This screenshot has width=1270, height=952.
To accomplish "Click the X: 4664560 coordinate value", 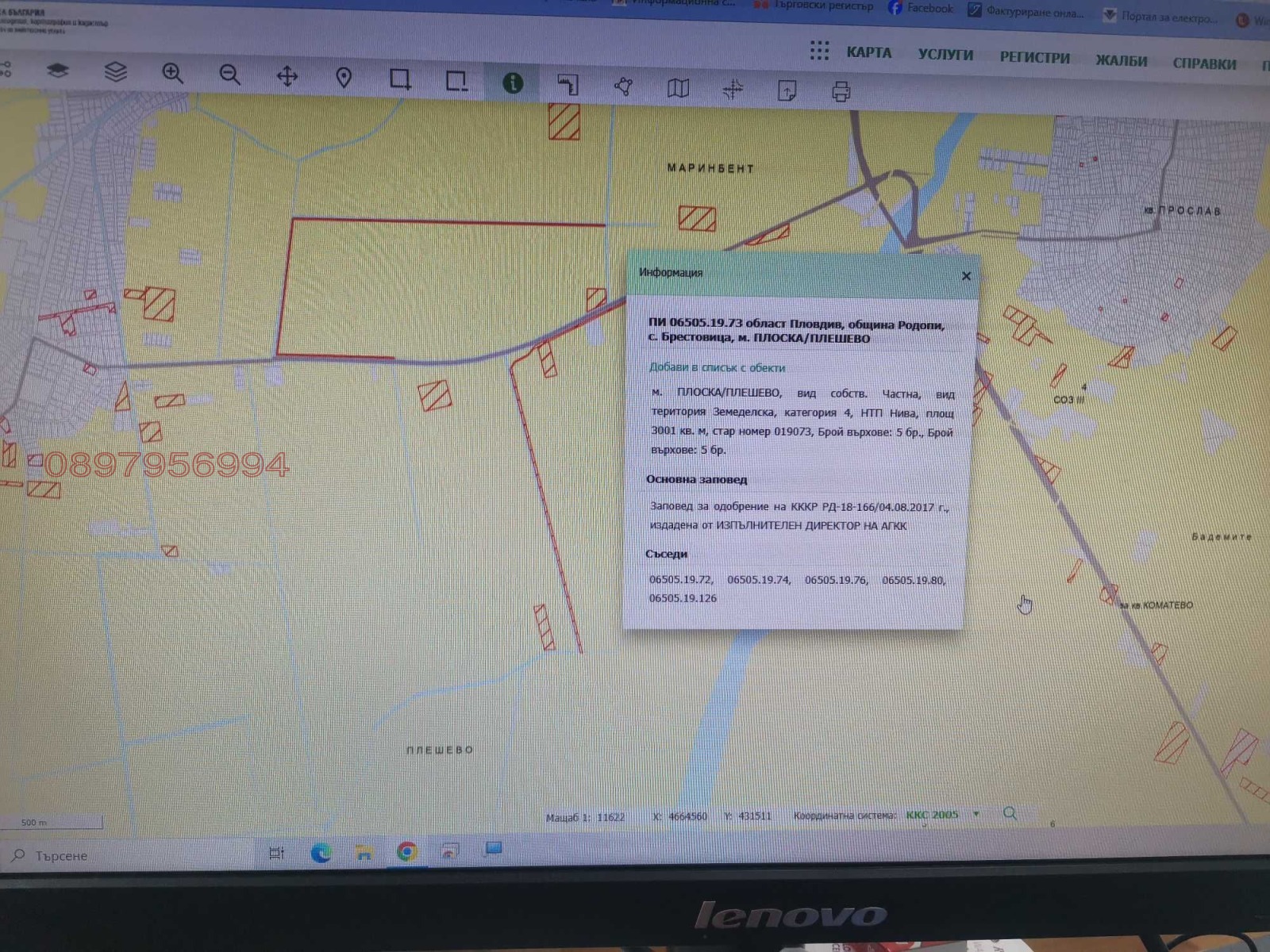I will 679,816.
